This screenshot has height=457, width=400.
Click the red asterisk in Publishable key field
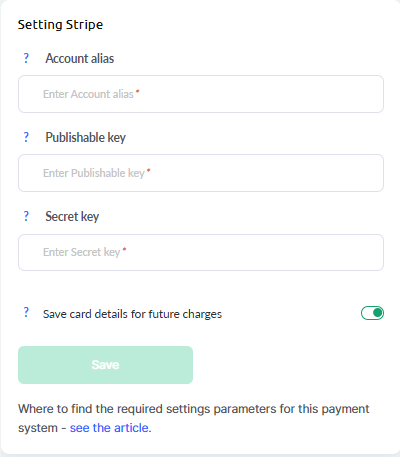coord(149,170)
